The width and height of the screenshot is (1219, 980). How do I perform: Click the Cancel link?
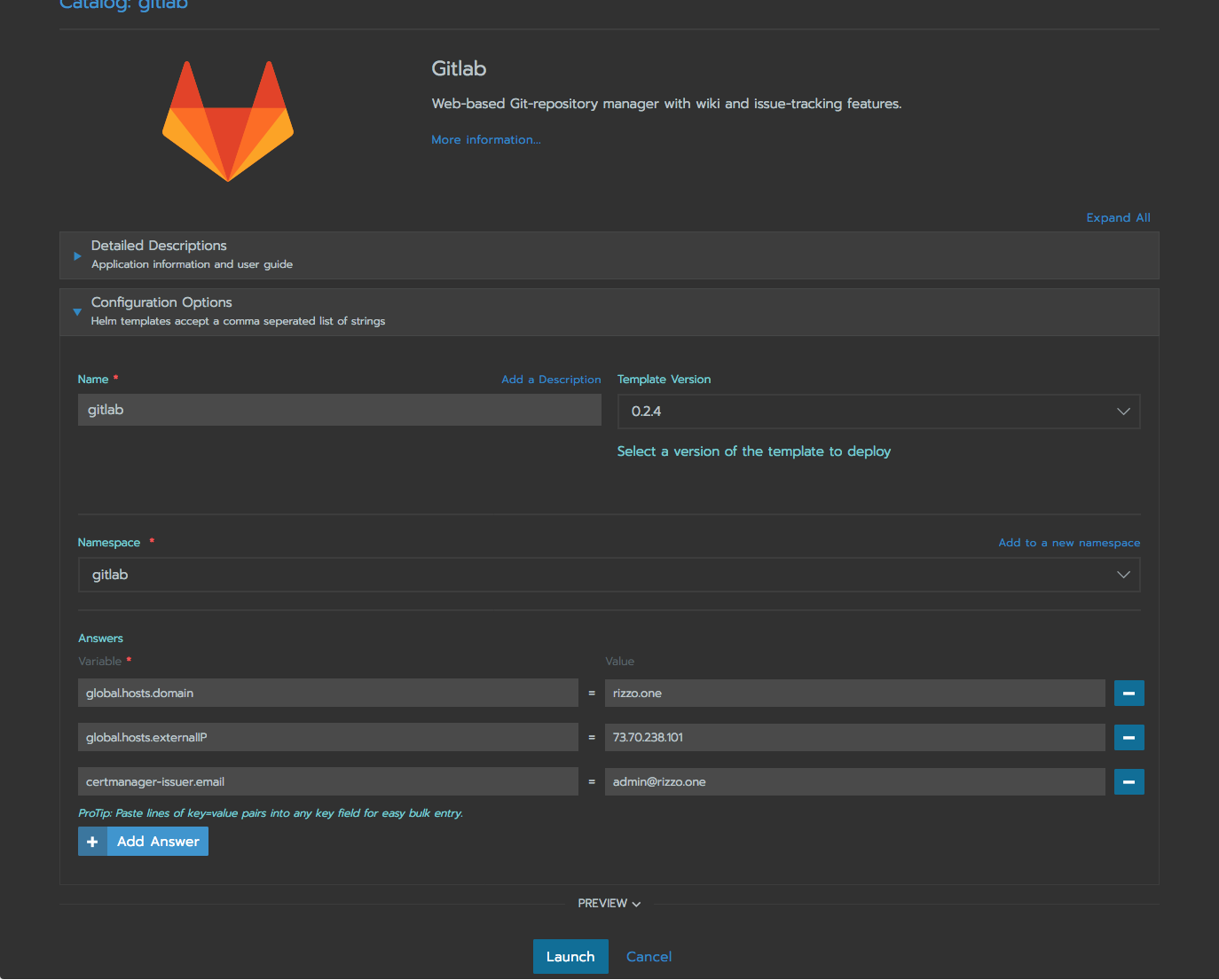[x=649, y=956]
